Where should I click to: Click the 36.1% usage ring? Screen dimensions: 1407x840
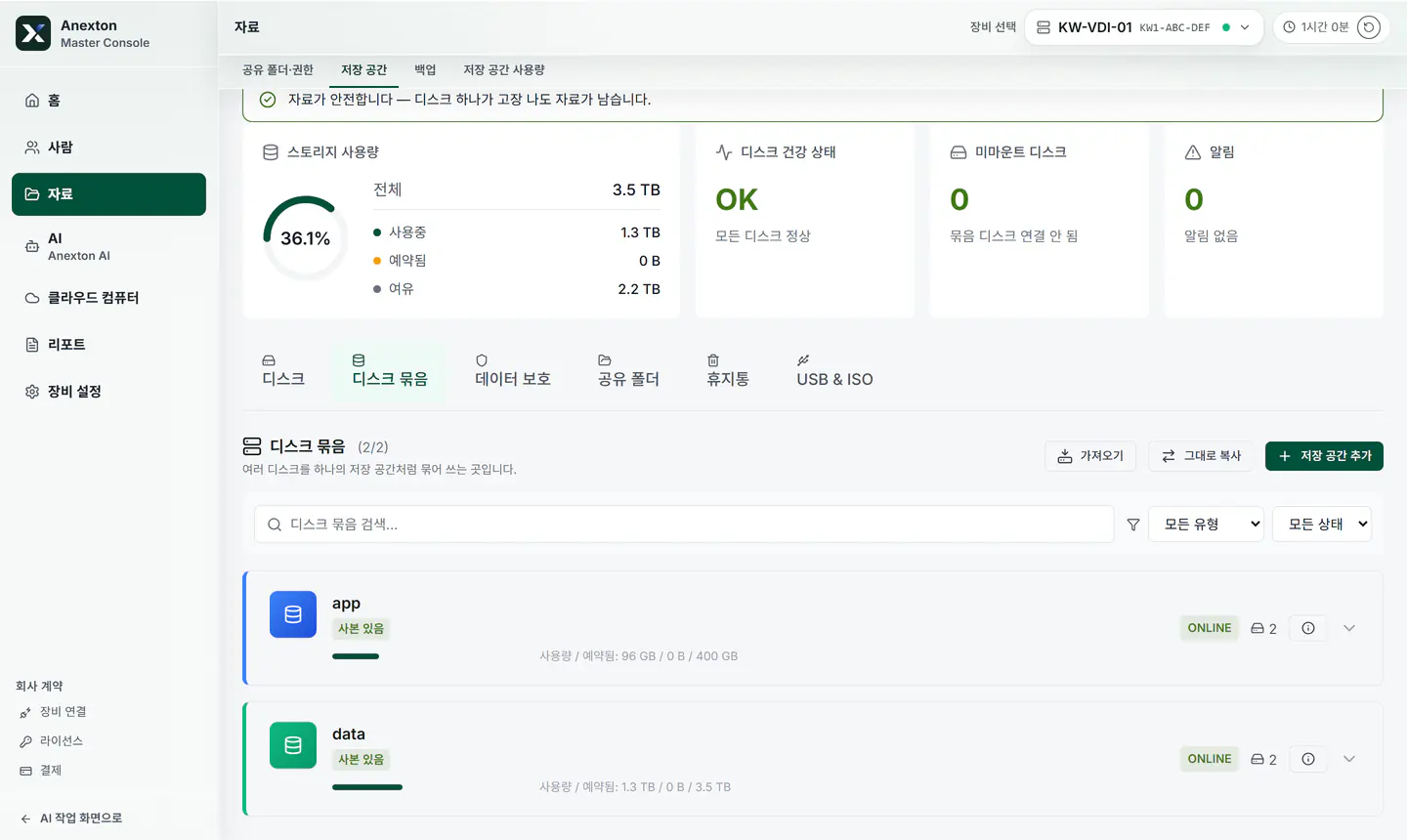[x=305, y=238]
